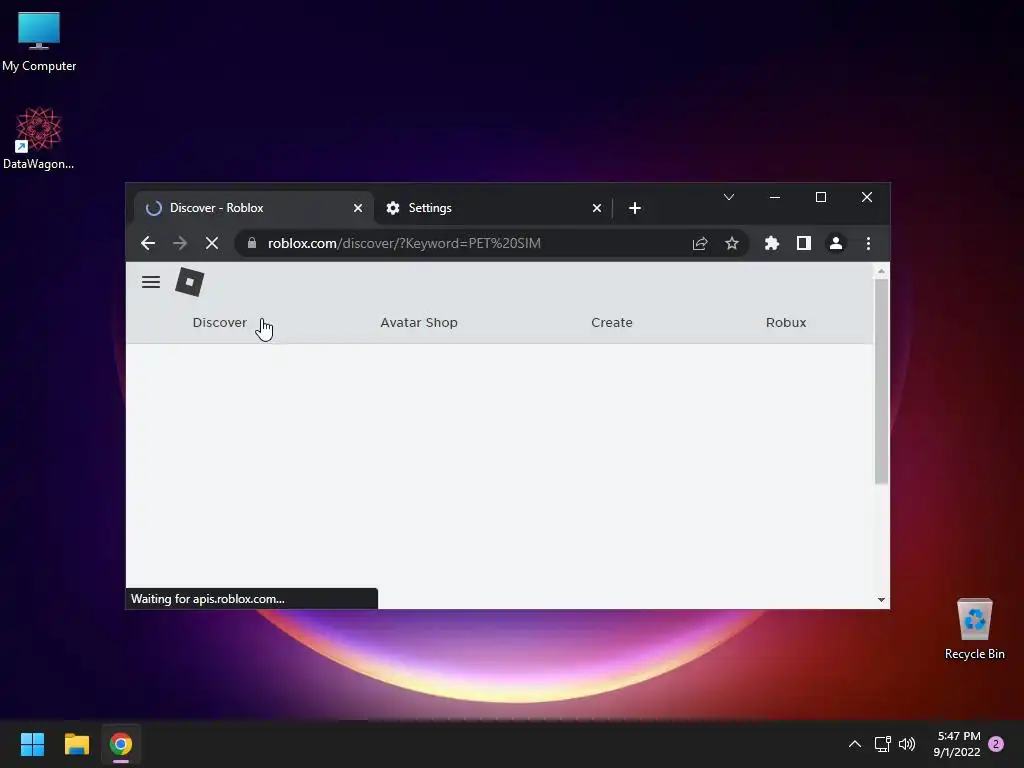Open the side panel icon

(804, 244)
